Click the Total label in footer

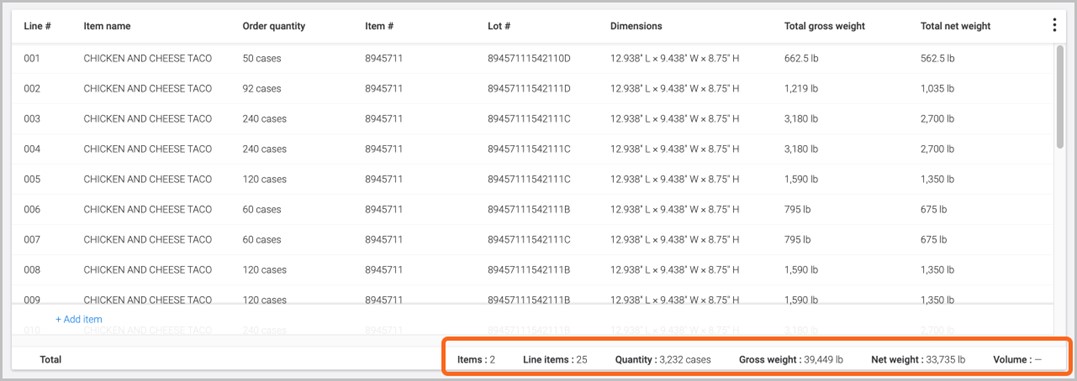click(51, 359)
